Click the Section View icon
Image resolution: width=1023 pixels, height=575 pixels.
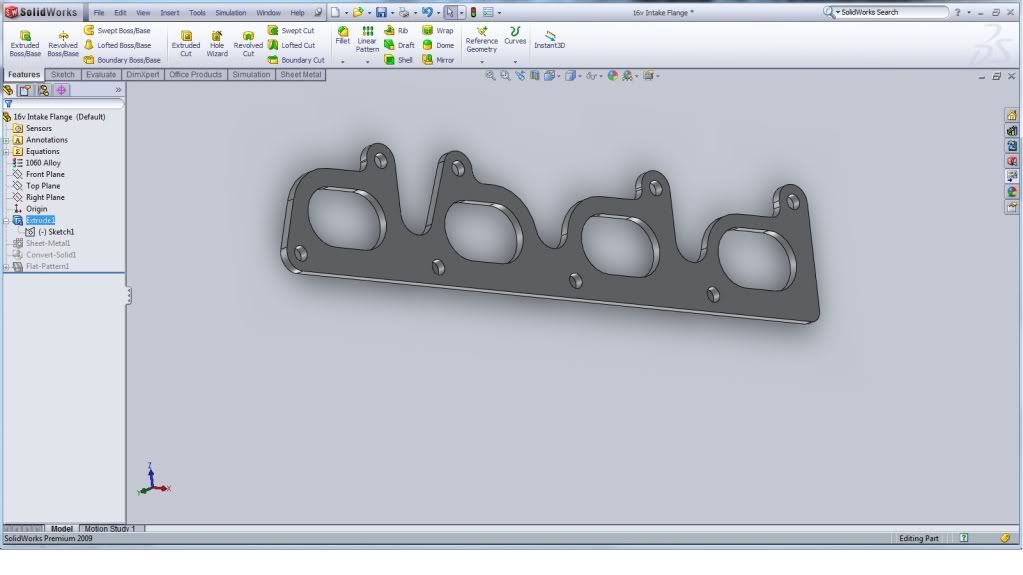(534, 76)
